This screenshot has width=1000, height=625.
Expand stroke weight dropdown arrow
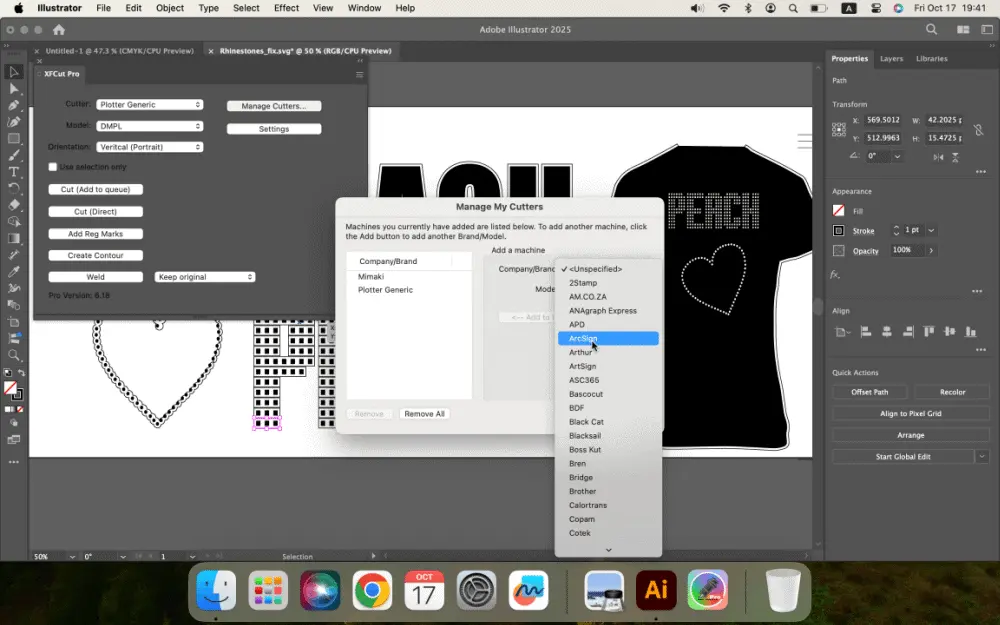pyautogui.click(x=931, y=230)
